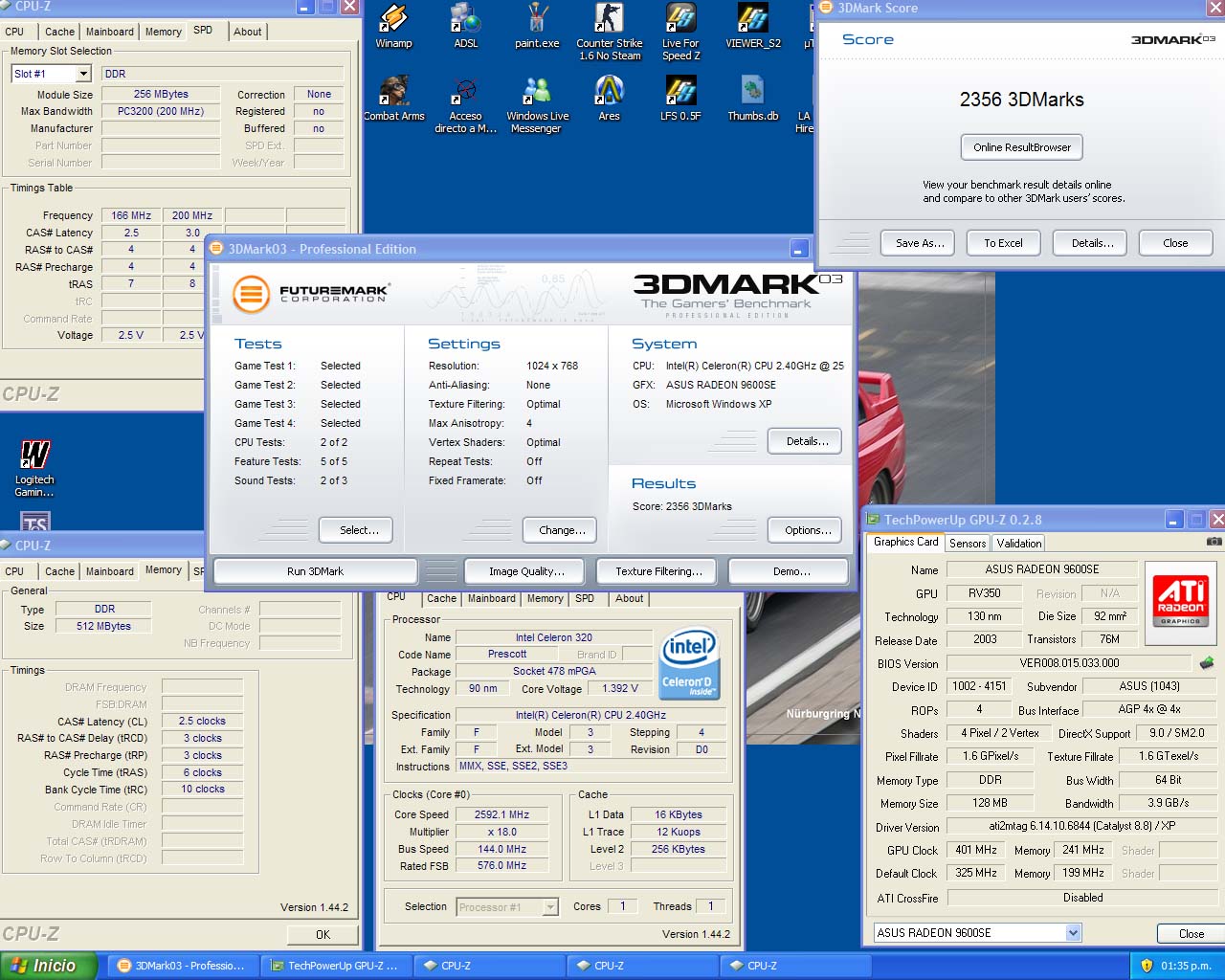Click the GPU-Z Name field ASUS RADEON 9600SE

point(1041,569)
